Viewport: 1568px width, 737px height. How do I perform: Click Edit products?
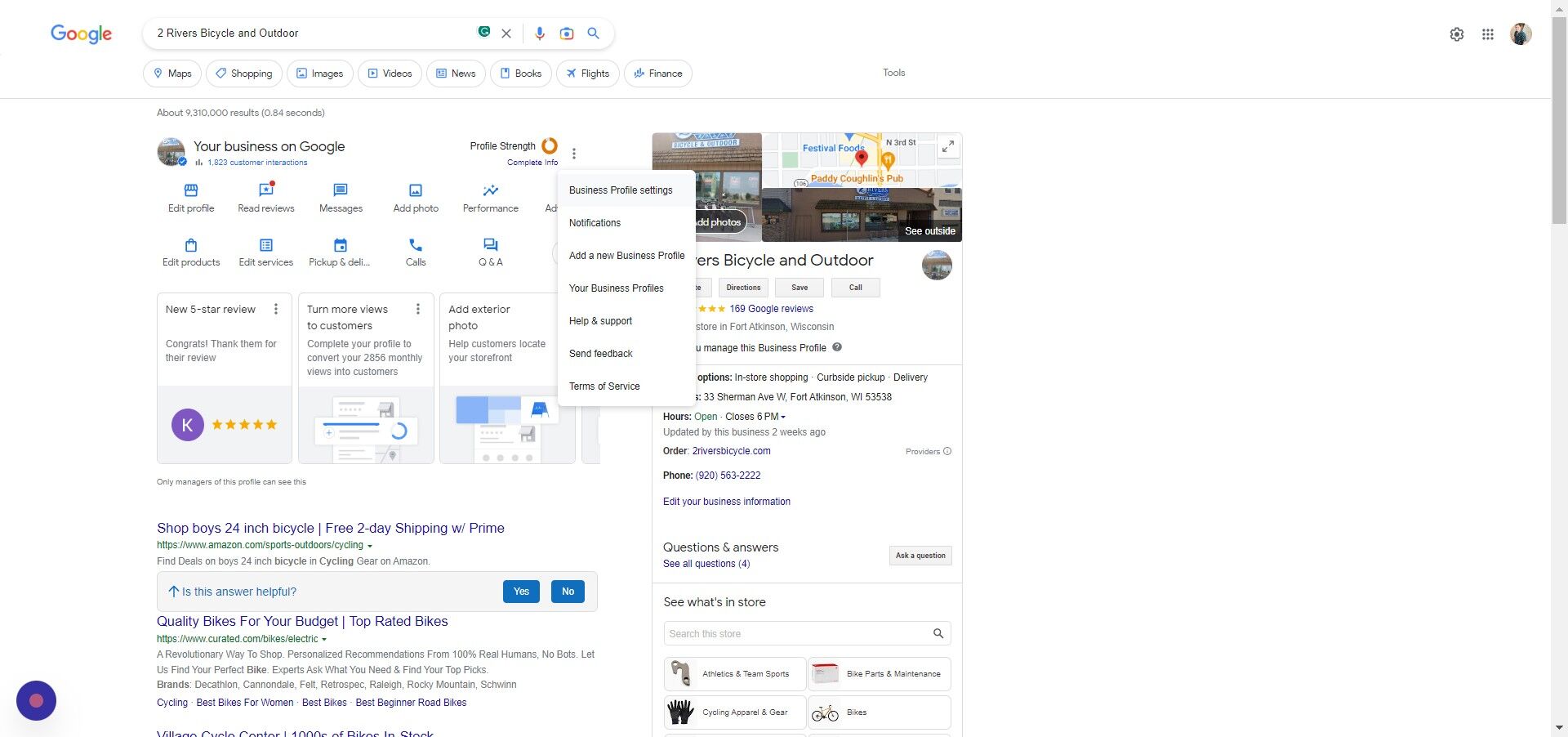click(191, 252)
